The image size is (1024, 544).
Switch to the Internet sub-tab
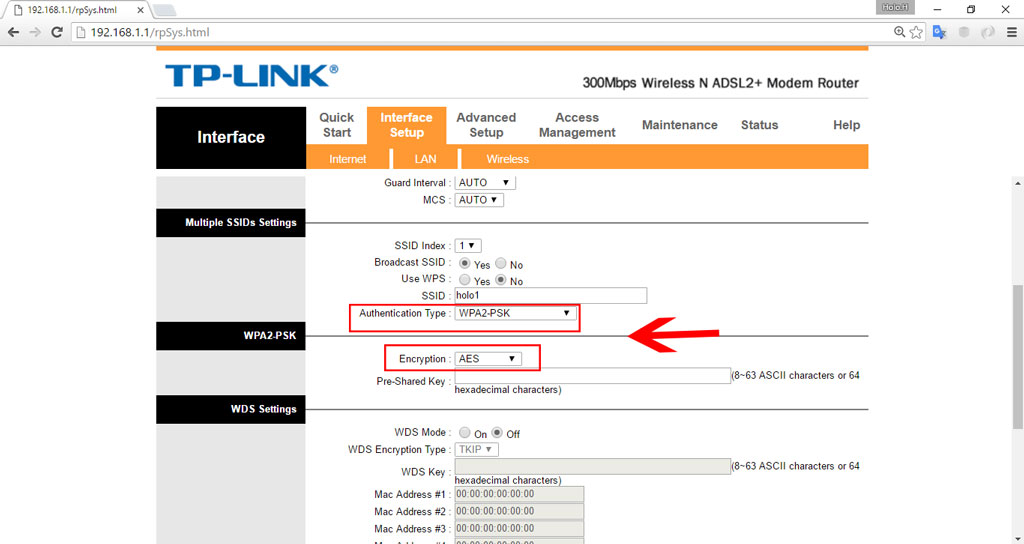coord(347,159)
